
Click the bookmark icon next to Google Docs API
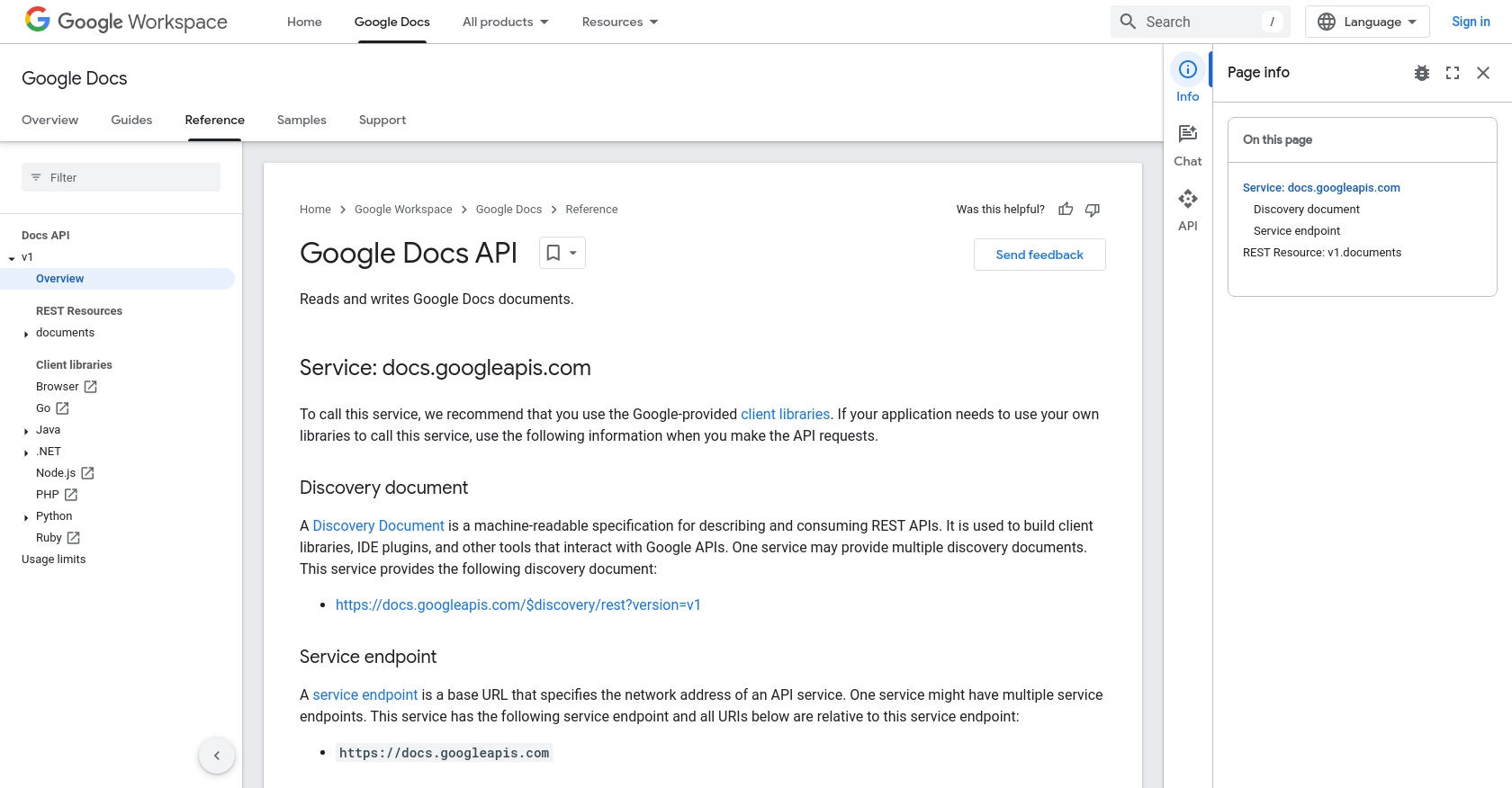pos(553,253)
